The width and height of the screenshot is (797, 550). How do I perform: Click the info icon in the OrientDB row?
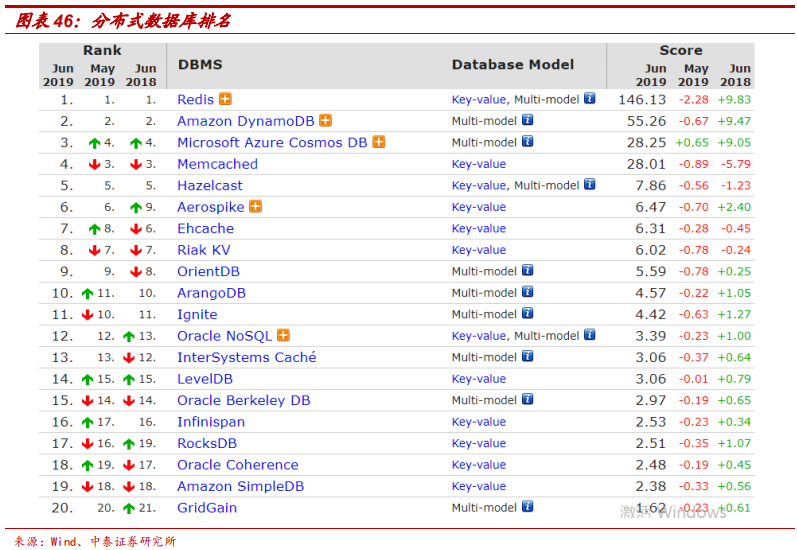(x=528, y=270)
